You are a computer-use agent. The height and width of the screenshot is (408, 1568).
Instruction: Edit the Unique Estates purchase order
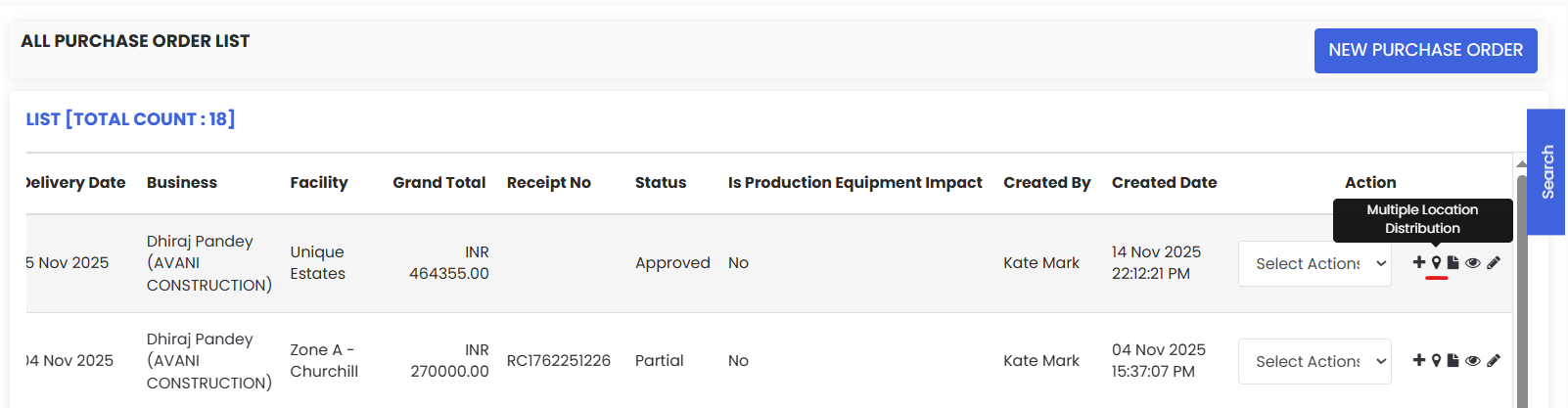(x=1494, y=262)
